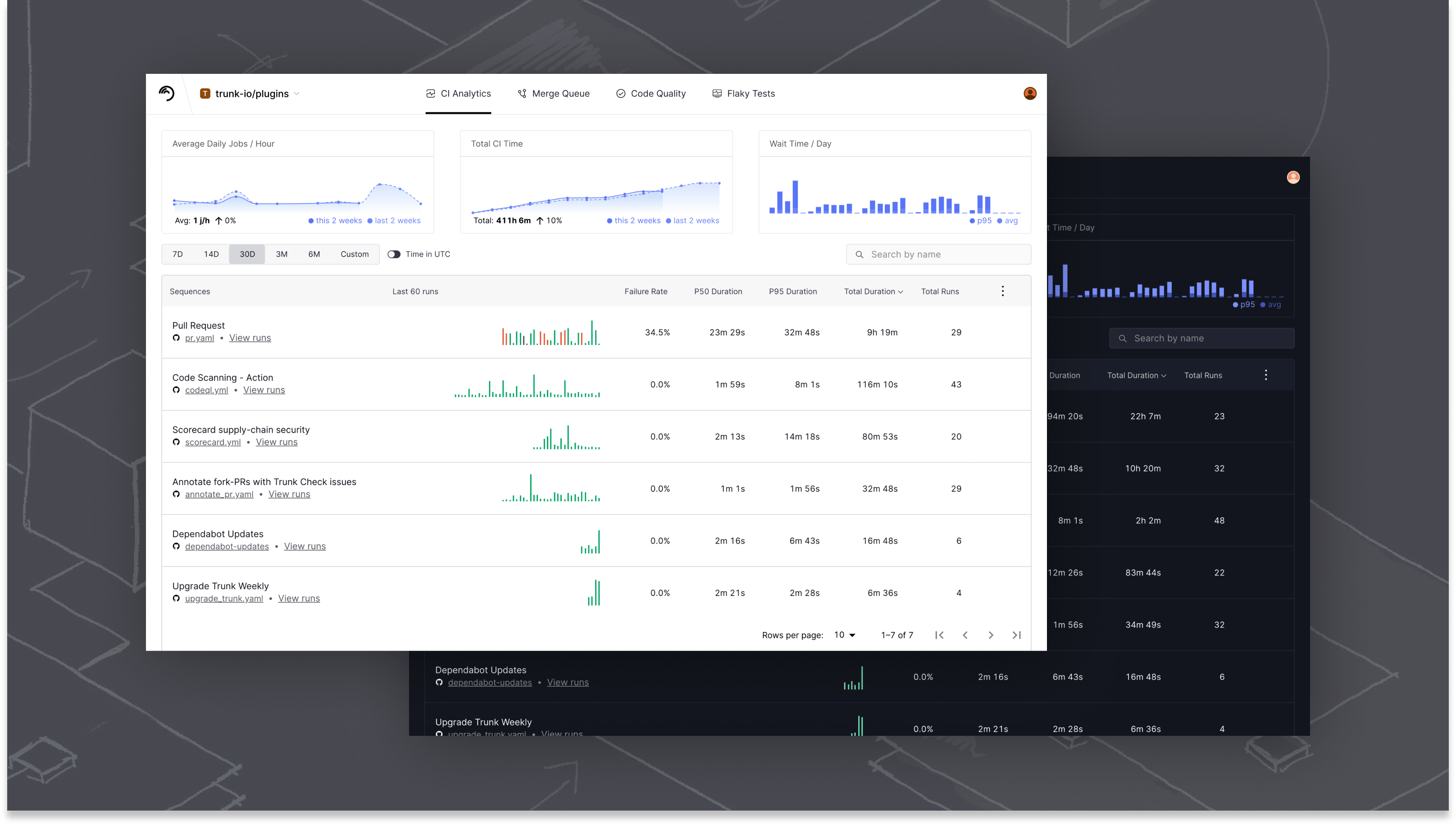Click the GitHub icon beside dependabot-updates in light window
Image resolution: width=1456 pixels, height=825 pixels.
pyautogui.click(x=176, y=547)
